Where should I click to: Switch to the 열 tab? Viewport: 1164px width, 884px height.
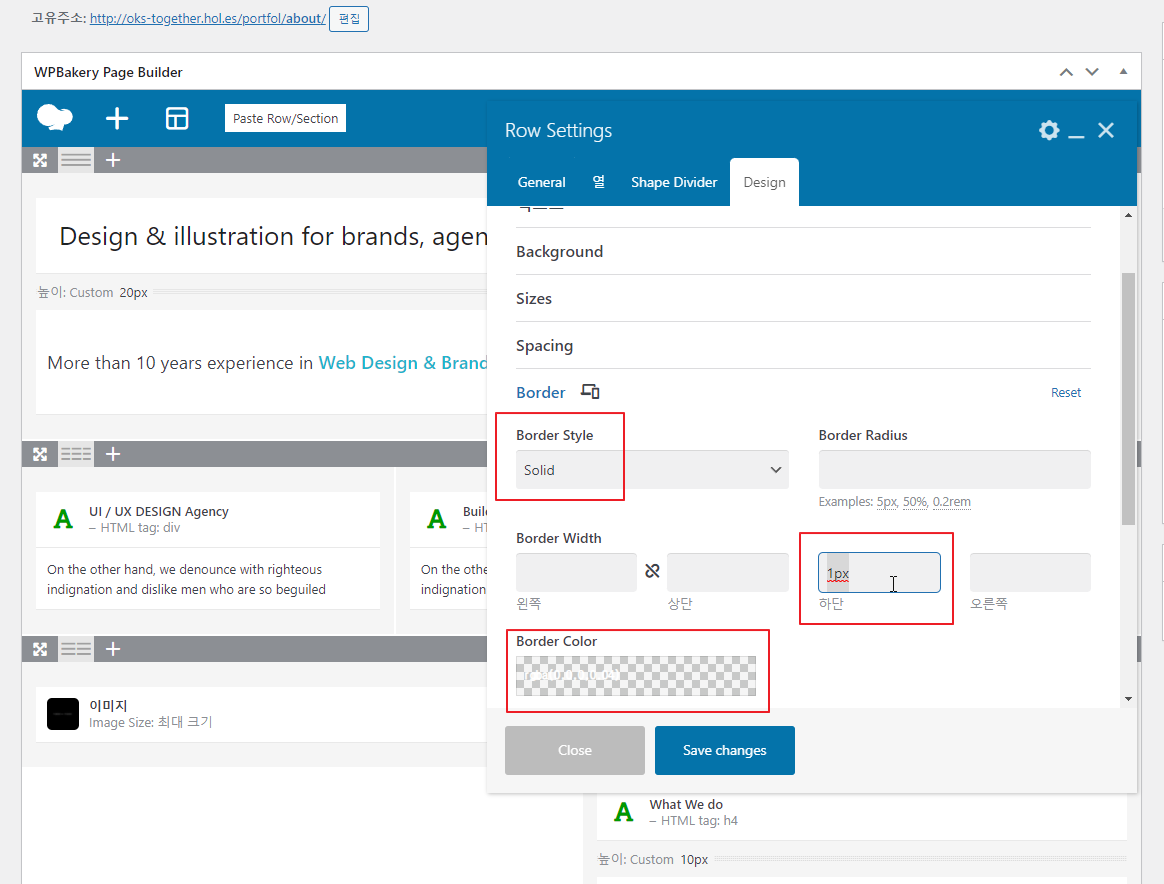point(598,182)
